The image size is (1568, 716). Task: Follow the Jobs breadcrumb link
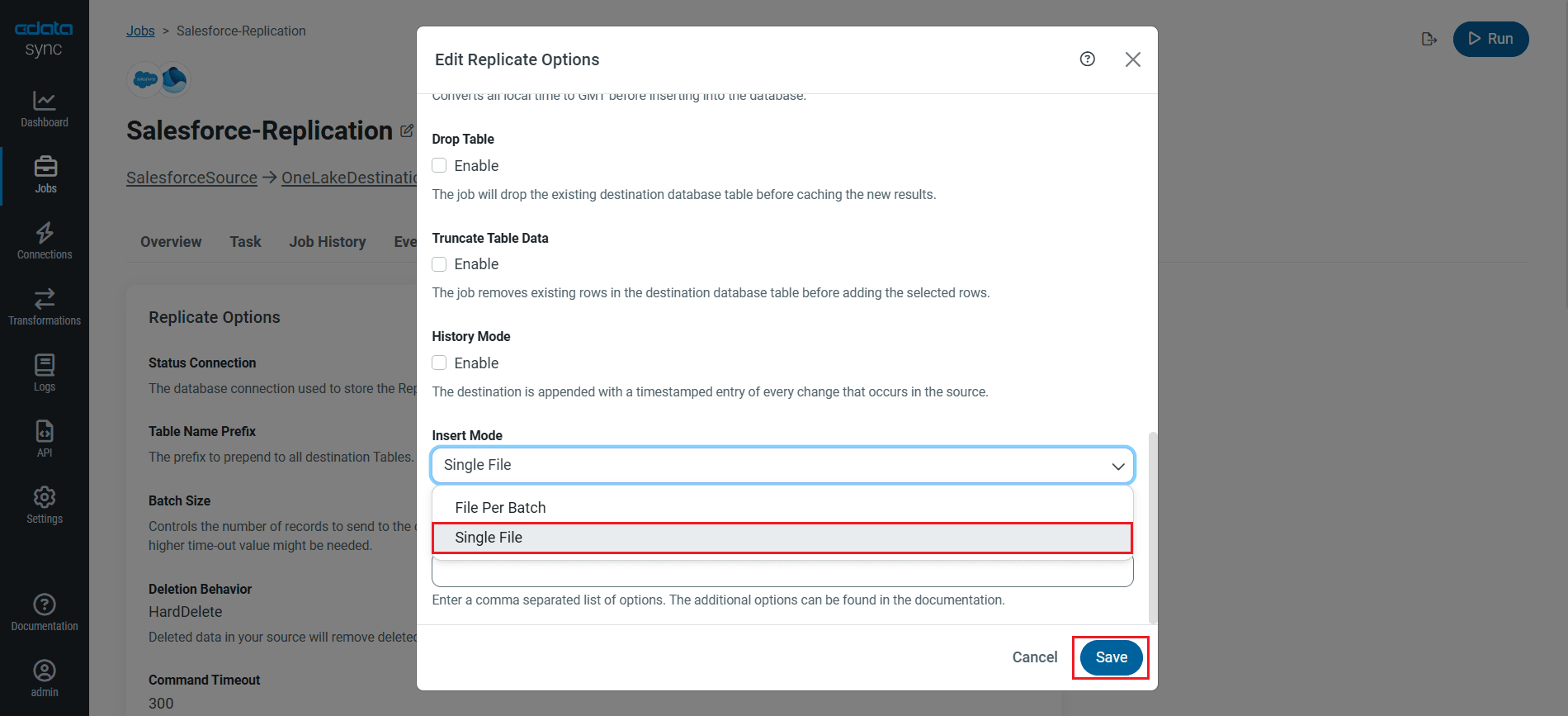coord(140,31)
